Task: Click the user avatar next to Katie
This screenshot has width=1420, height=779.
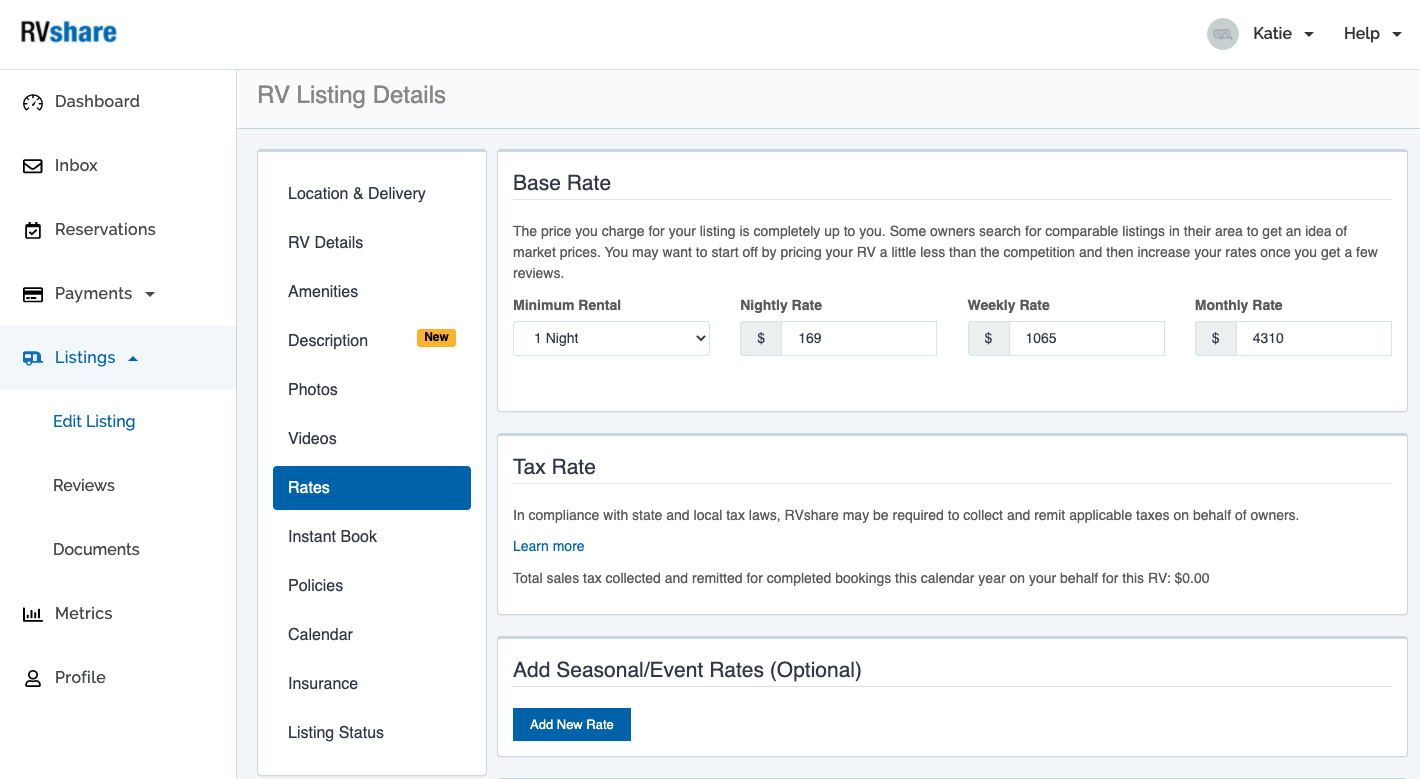Action: tap(1222, 33)
